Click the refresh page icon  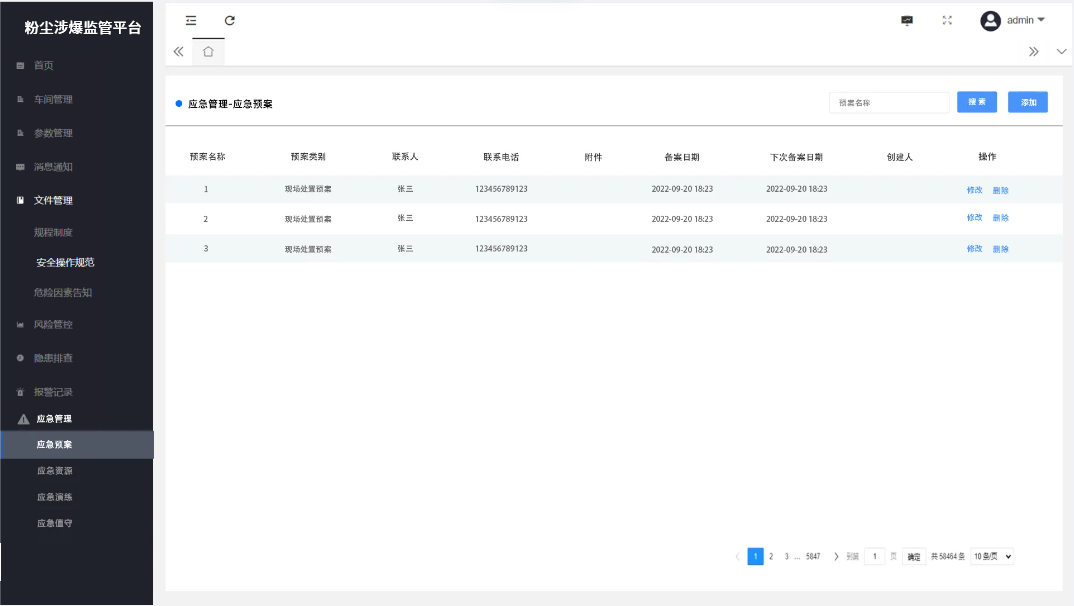[230, 20]
